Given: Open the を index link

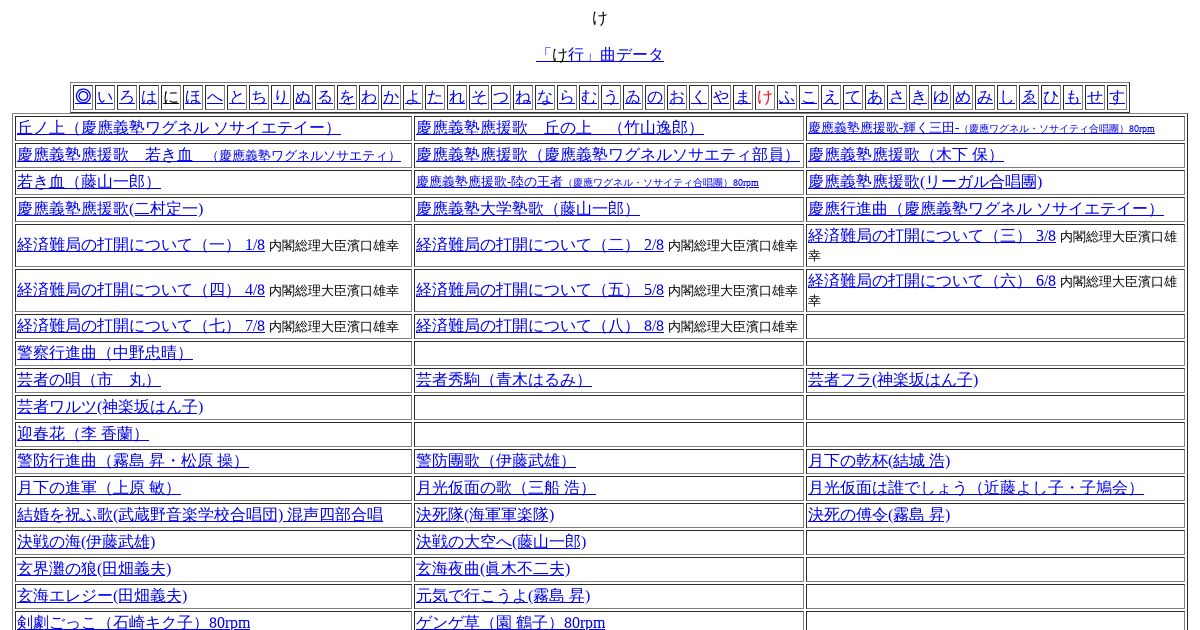Looking at the screenshot, I should click(x=347, y=97).
